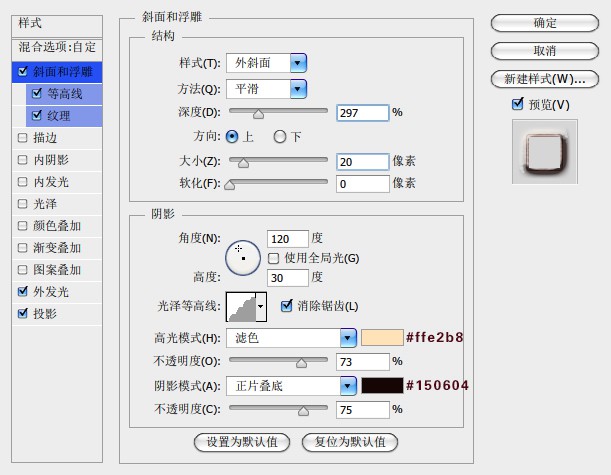Open the 样式 panel header
Viewport: 611px width, 475px height.
pos(57,26)
